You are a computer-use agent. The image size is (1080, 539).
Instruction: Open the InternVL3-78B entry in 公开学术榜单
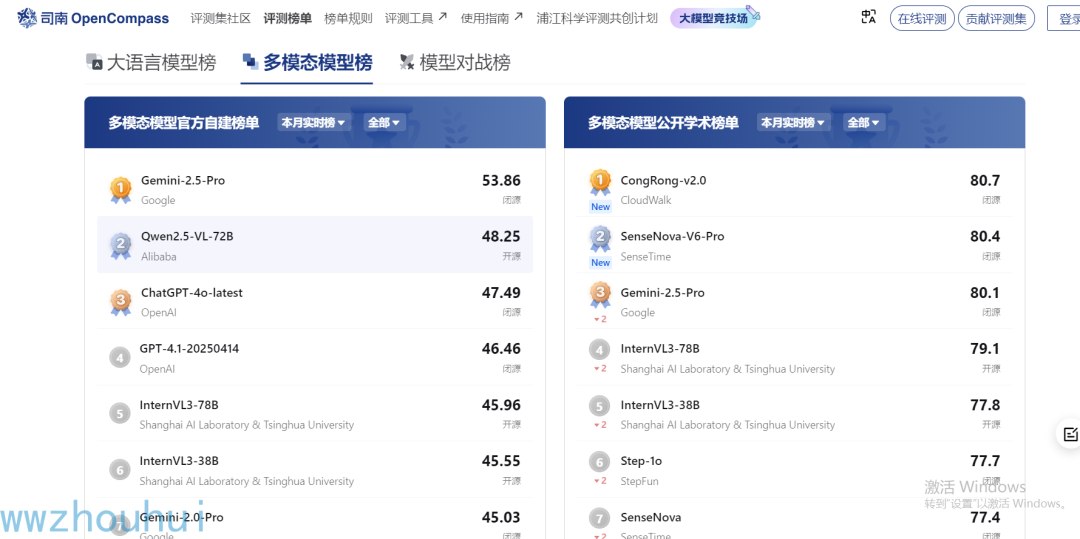[x=660, y=349]
